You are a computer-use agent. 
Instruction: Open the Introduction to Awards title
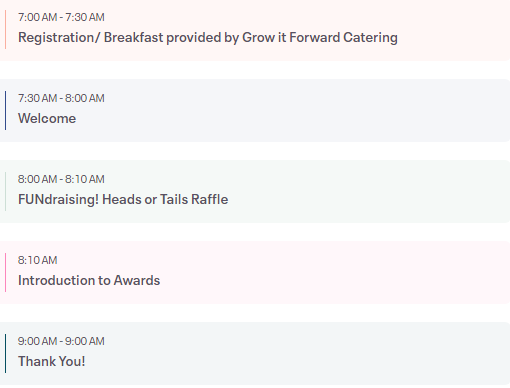point(89,280)
